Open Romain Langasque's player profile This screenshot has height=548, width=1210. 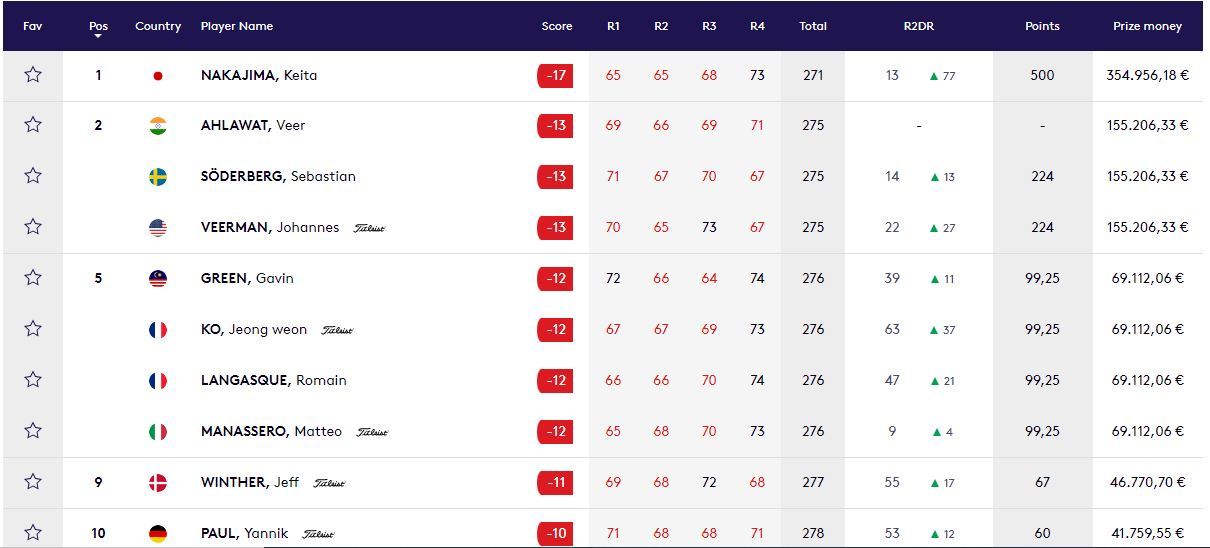[x=273, y=380]
